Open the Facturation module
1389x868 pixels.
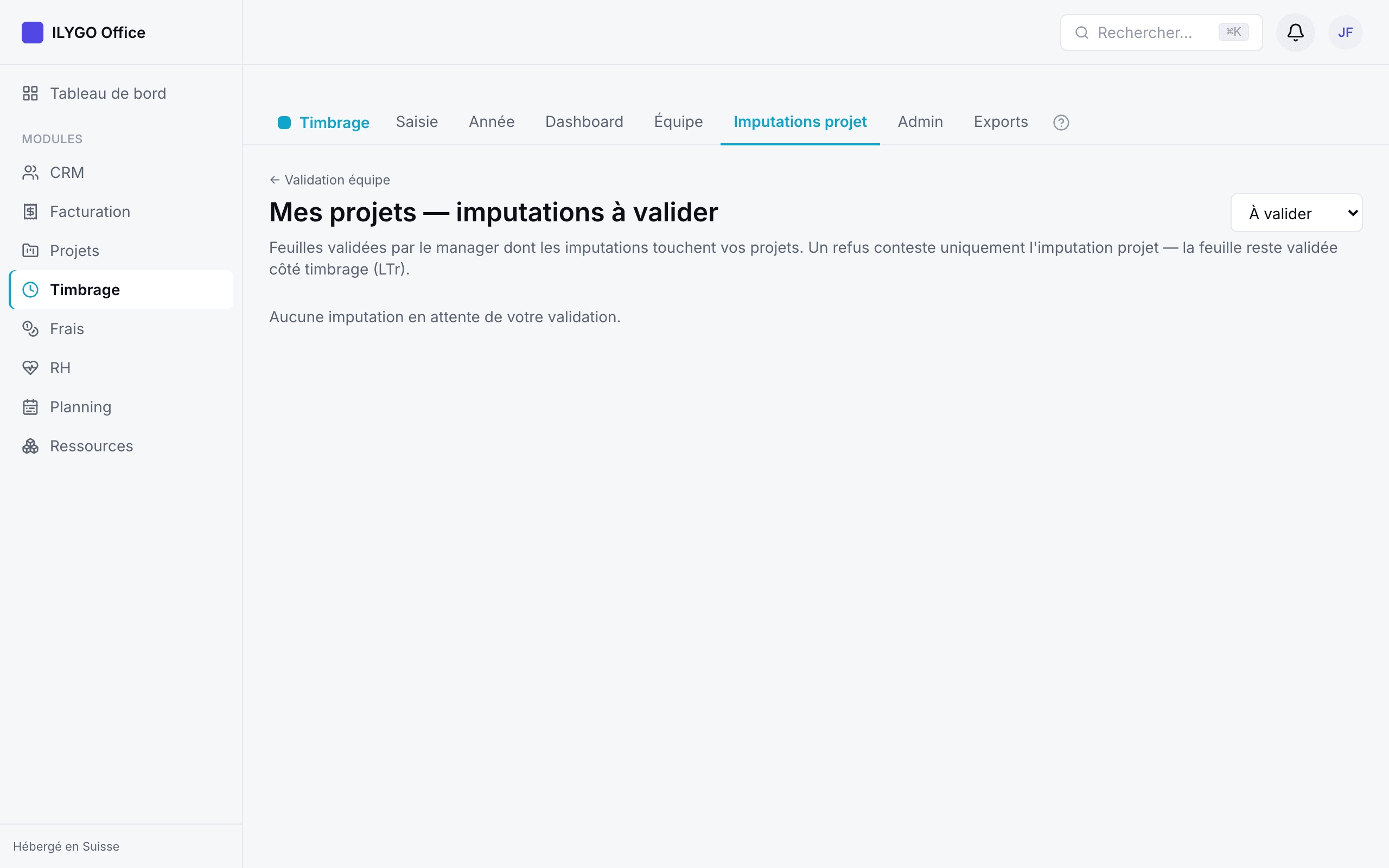point(120,212)
